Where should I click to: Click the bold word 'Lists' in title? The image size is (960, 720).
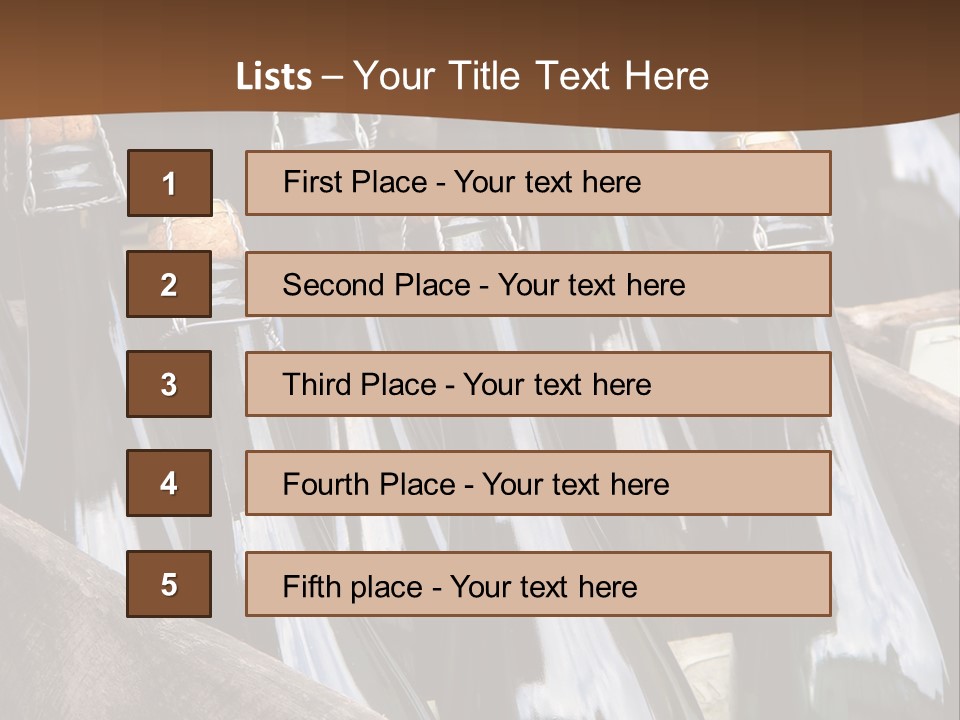coord(274,76)
